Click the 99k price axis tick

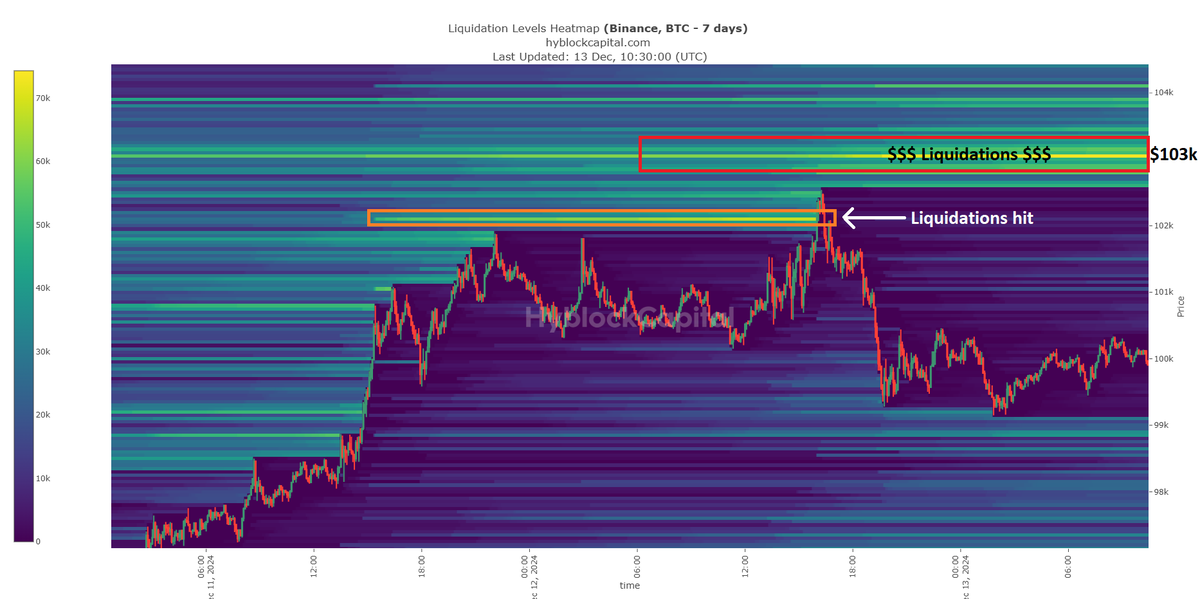point(1161,425)
